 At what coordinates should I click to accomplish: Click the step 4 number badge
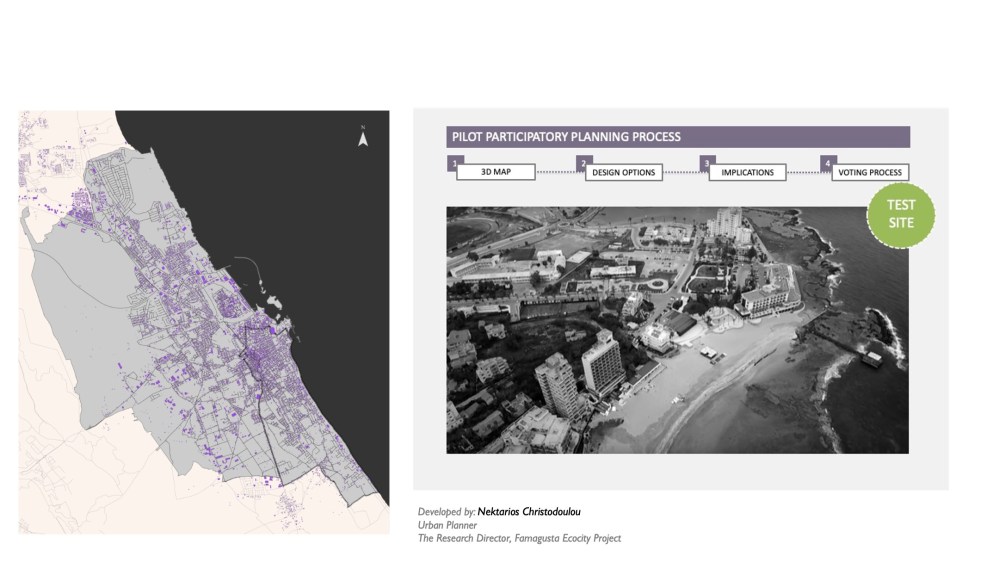click(x=827, y=162)
